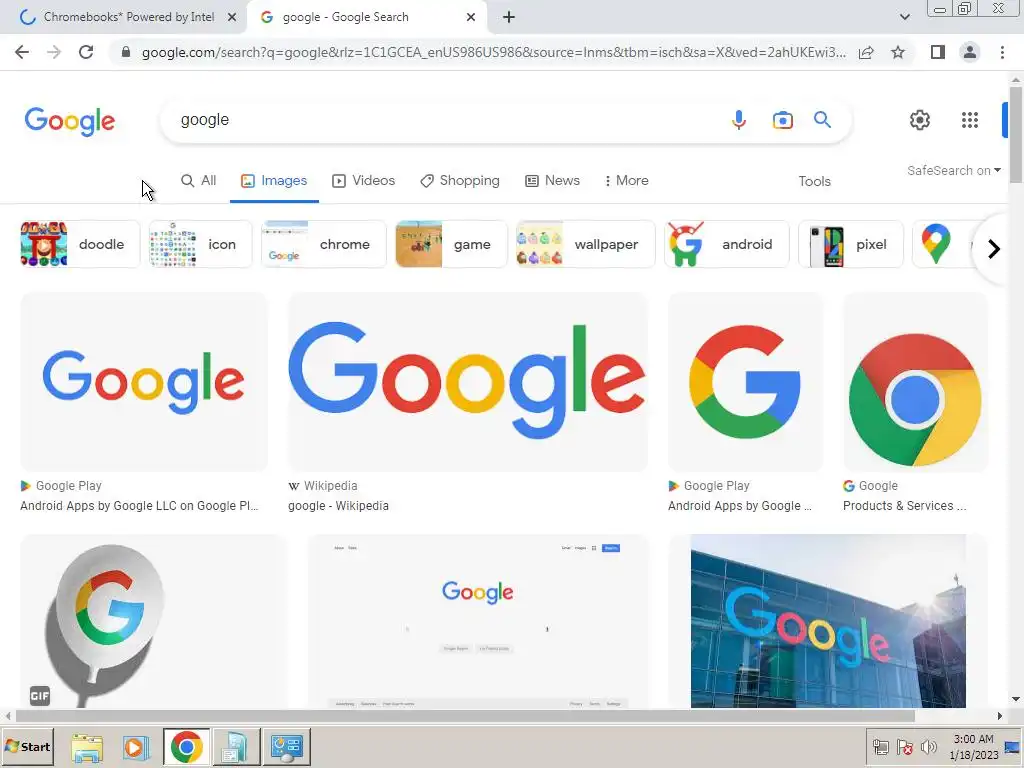Close the Chromebooks Powered by Intel tab
The image size is (1024, 768).
click(232, 18)
